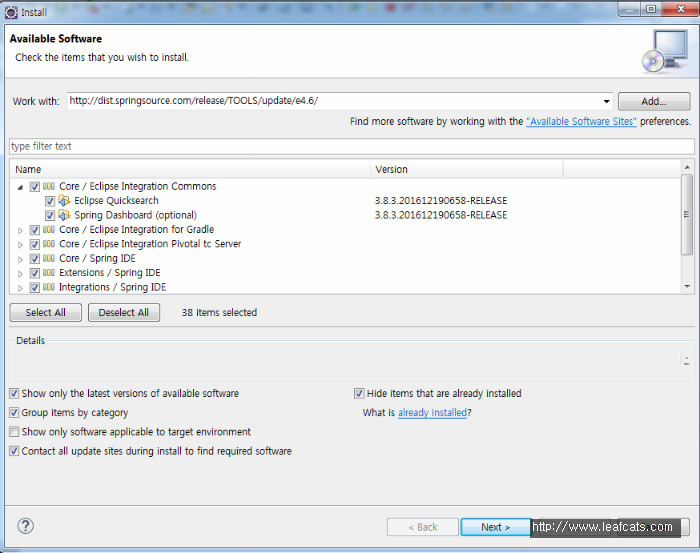
Task: Click the Eclipse icon in the Install title bar
Action: click(11, 12)
